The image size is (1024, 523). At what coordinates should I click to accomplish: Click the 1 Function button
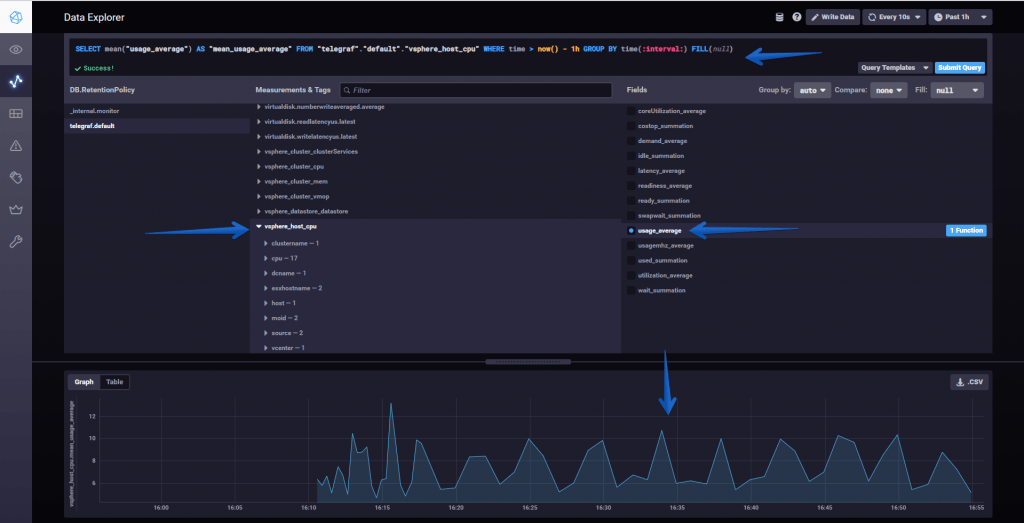[x=966, y=230]
